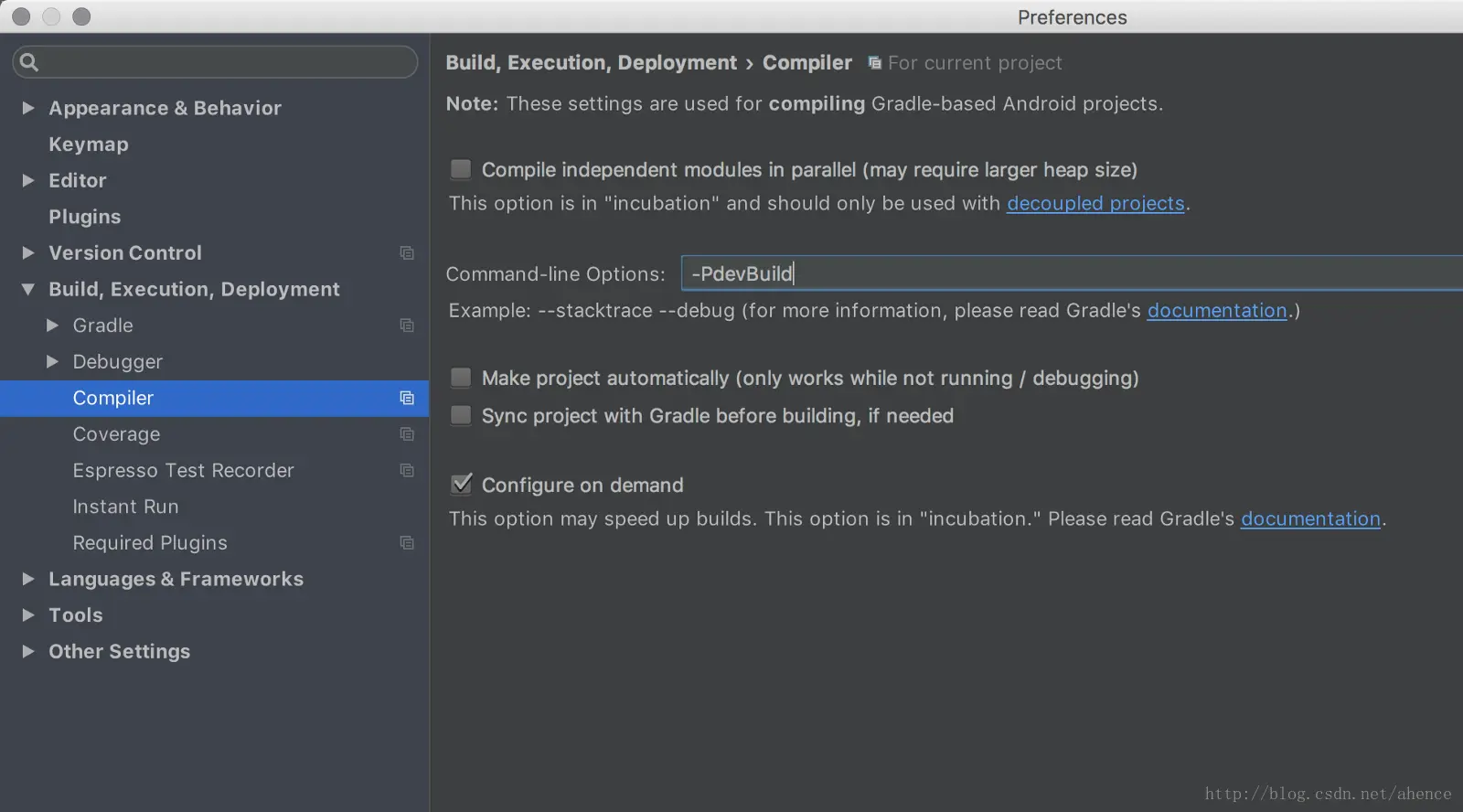Expand Appearance & Behavior section
The image size is (1463, 812).
28,108
